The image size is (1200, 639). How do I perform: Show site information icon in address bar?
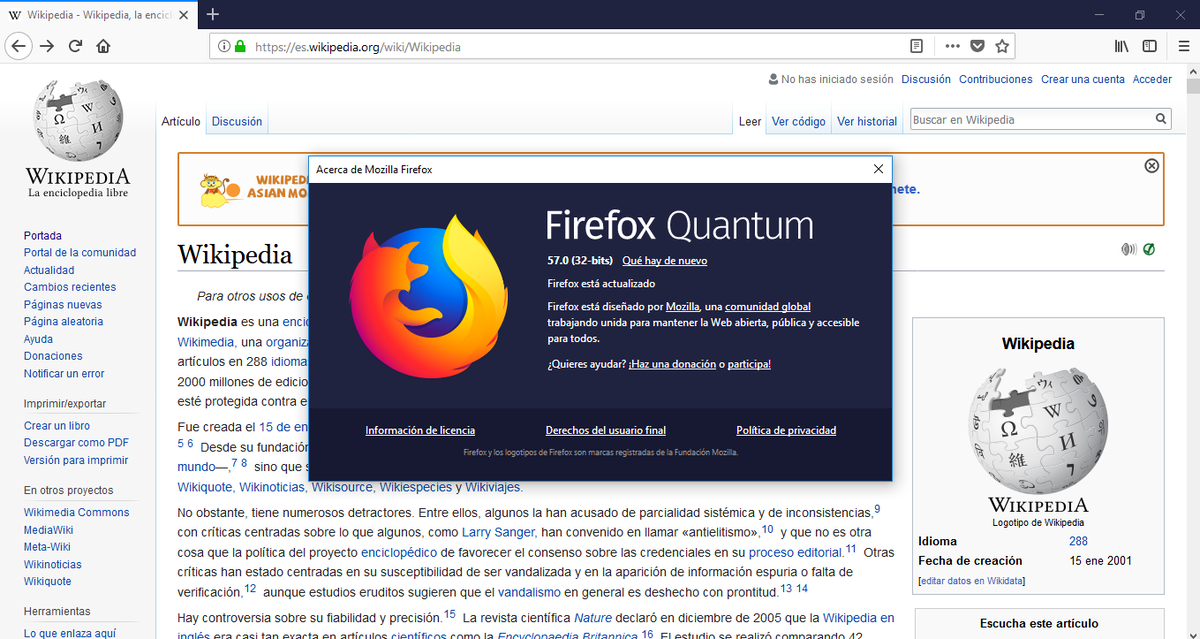coord(224,46)
